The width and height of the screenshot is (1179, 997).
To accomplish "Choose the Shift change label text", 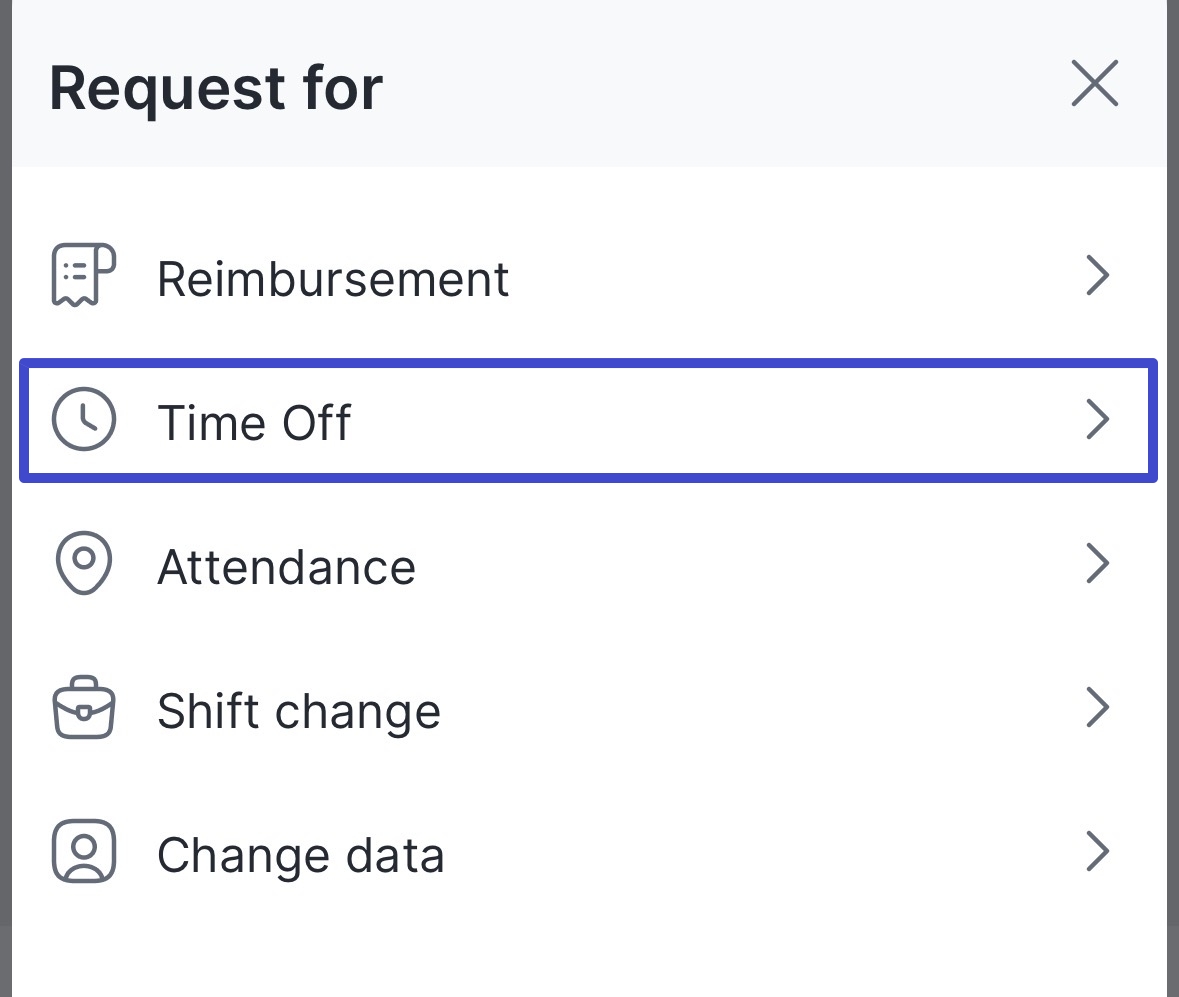I will 298,711.
